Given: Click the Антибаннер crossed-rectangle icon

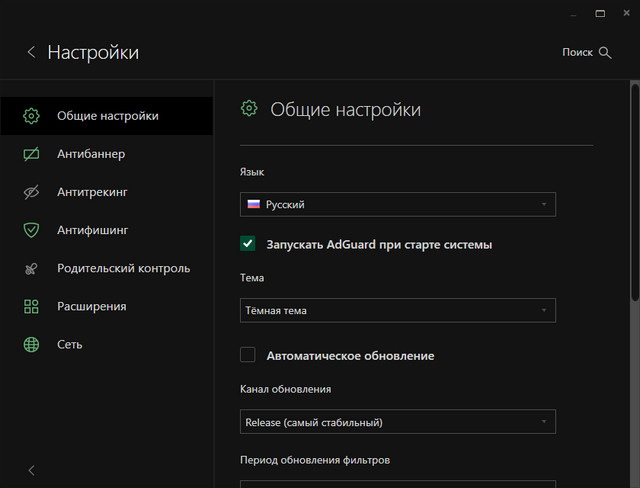Looking at the screenshot, I should pos(31,154).
